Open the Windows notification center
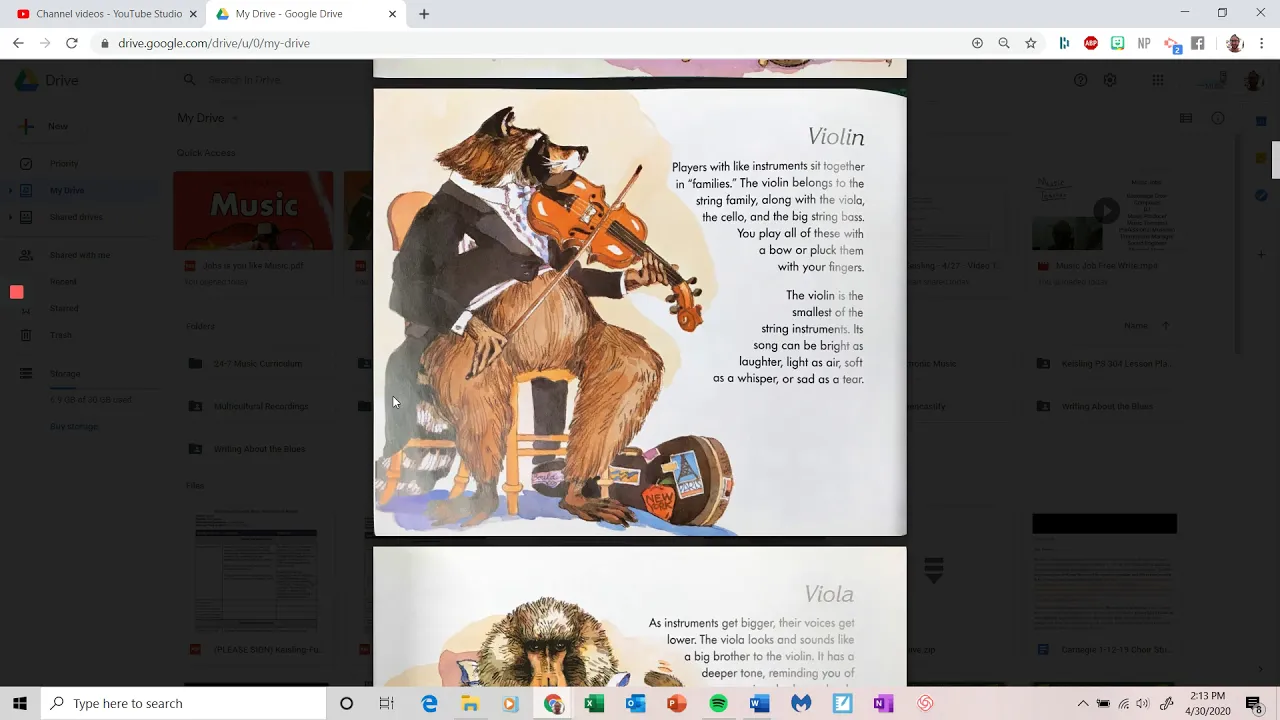This screenshot has width=1280, height=720. point(1254,703)
